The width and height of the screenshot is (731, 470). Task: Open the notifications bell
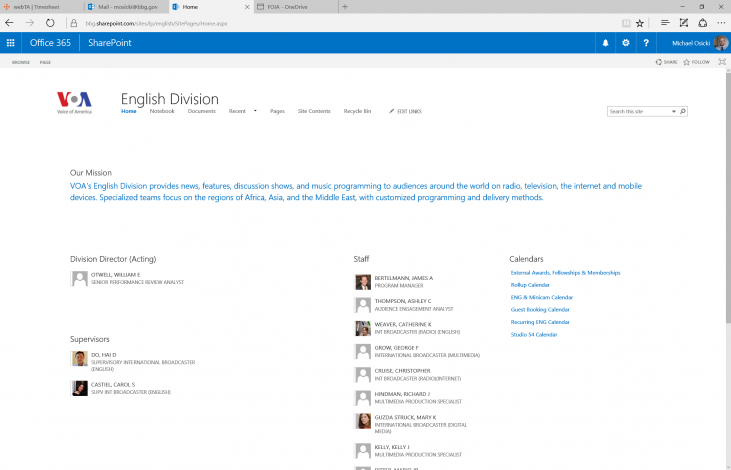click(605, 43)
